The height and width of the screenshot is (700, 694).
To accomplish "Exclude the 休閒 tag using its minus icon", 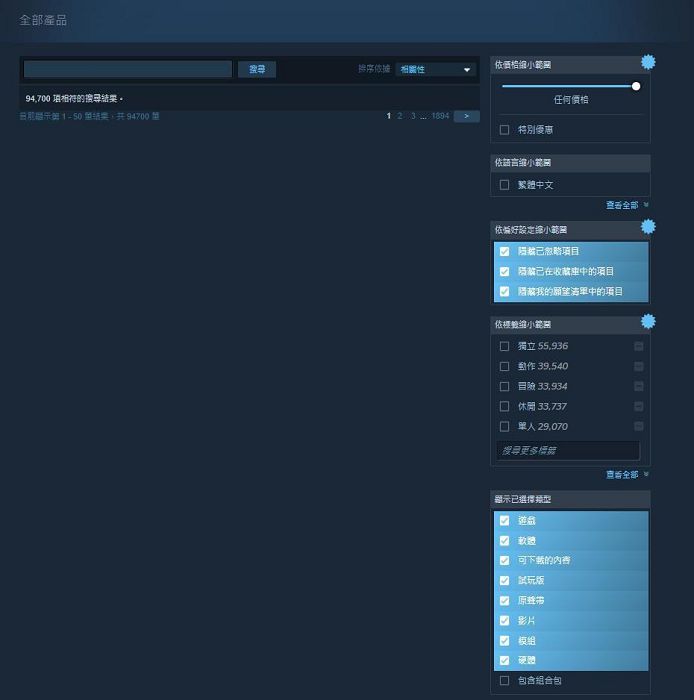I will tap(639, 406).
